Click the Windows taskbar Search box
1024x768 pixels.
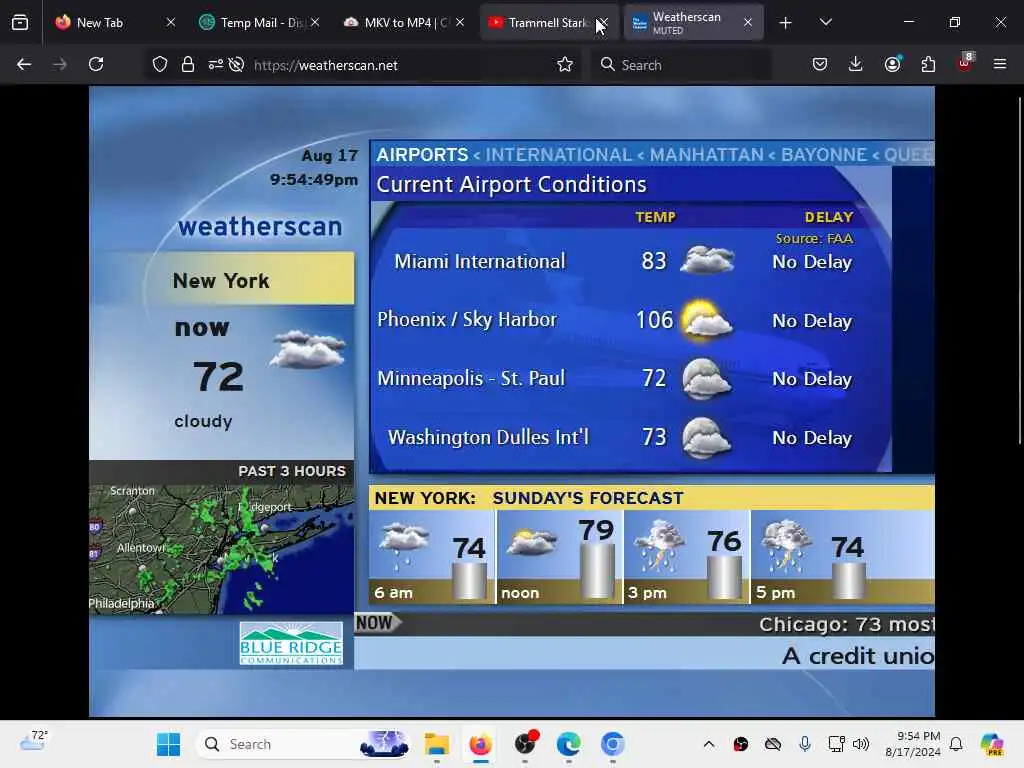tap(304, 744)
